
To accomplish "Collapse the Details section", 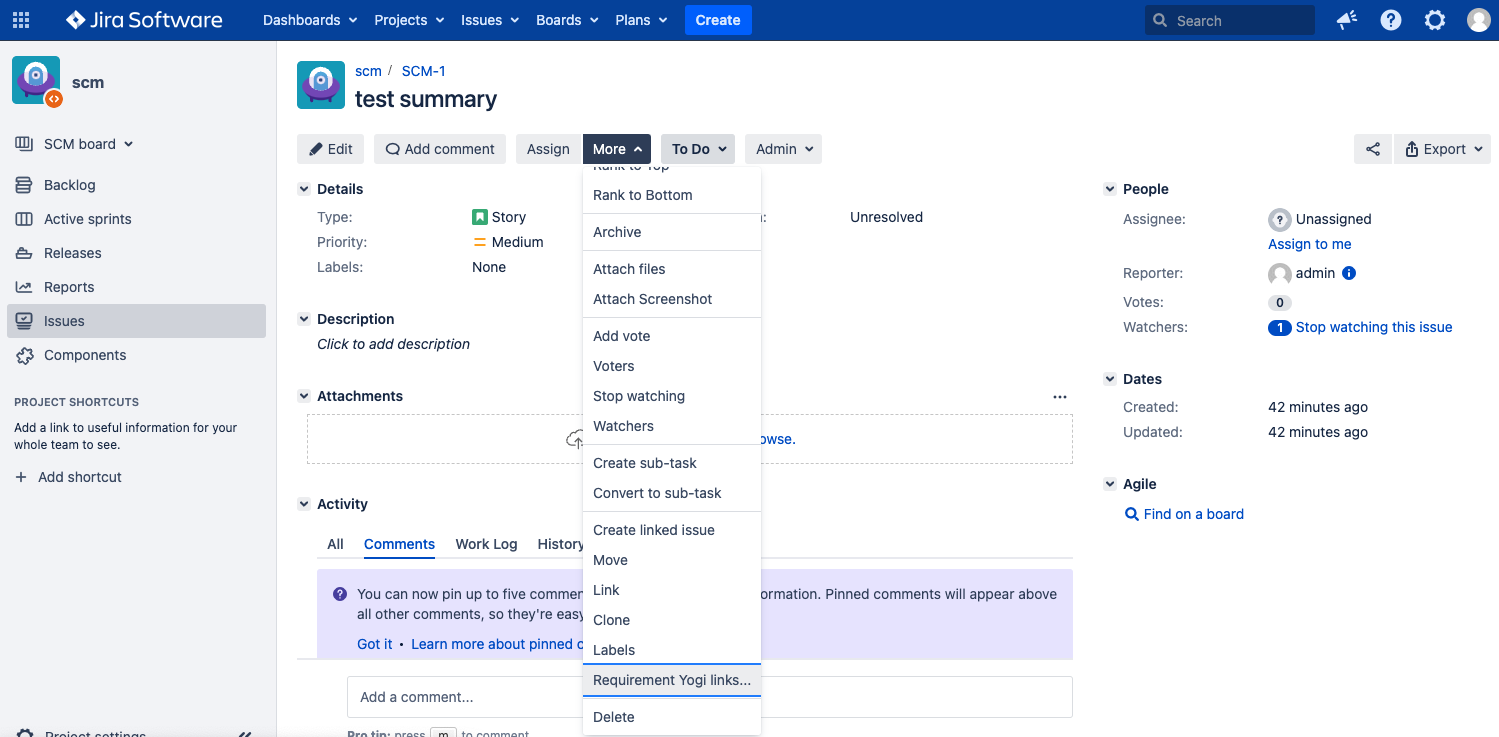I will (x=304, y=189).
